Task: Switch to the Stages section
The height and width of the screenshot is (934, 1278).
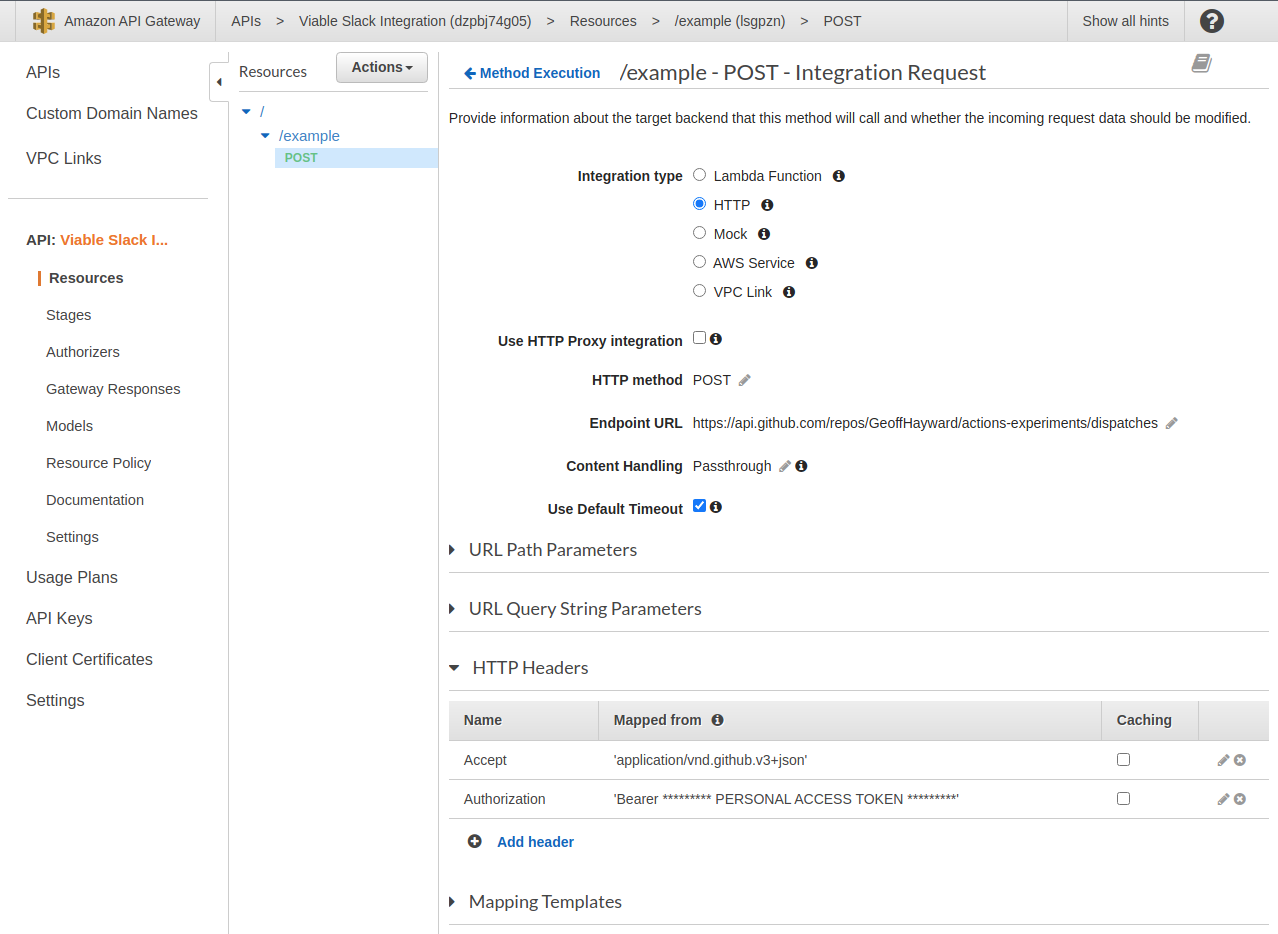Action: click(x=68, y=315)
